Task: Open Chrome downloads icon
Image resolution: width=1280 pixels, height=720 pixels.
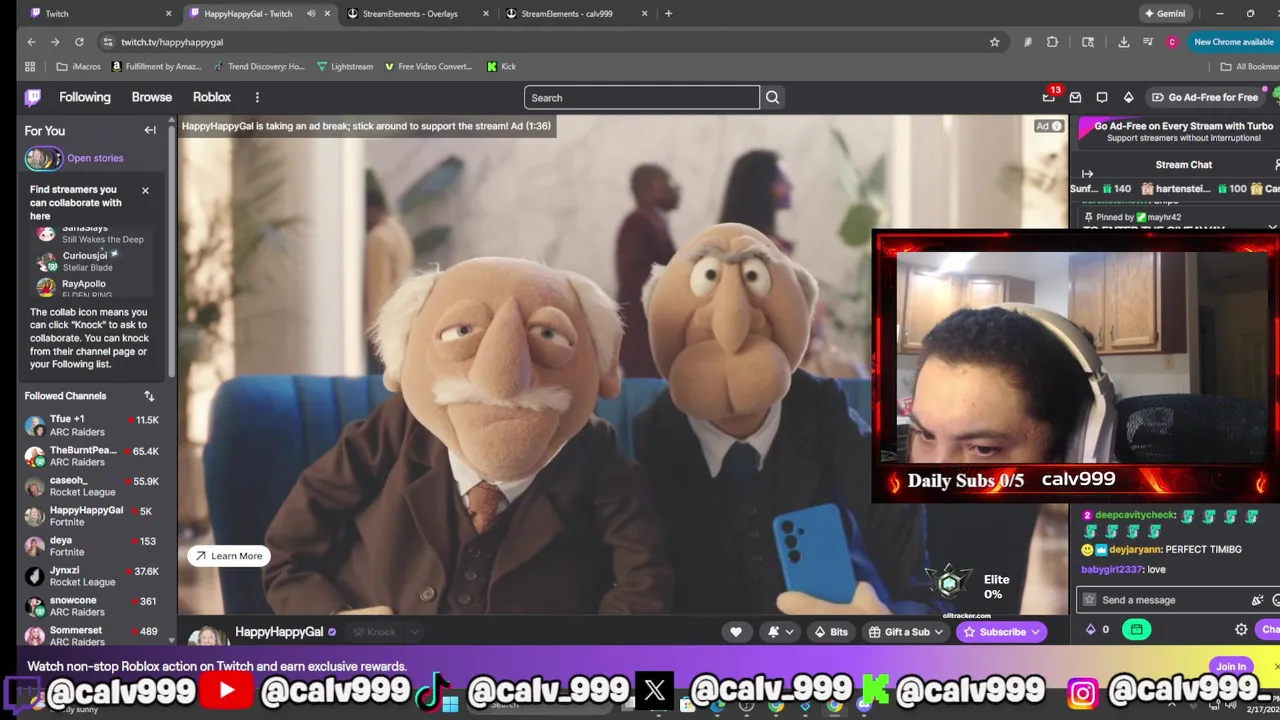Action: [1124, 42]
